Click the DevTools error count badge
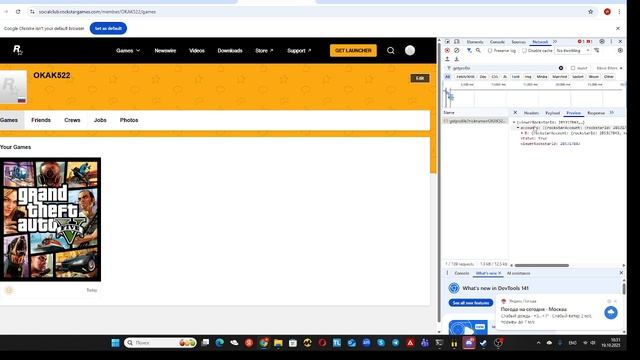The height and width of the screenshot is (360, 640). [581, 42]
